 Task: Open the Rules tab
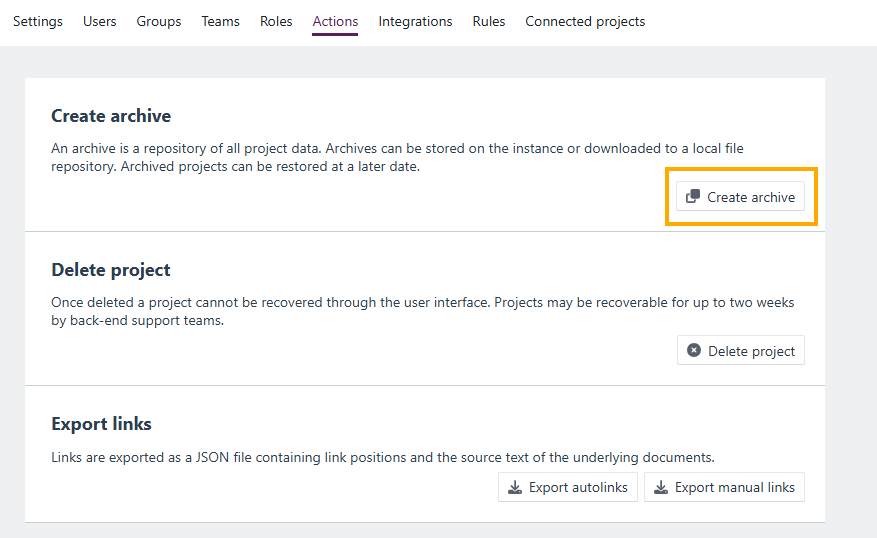point(488,21)
